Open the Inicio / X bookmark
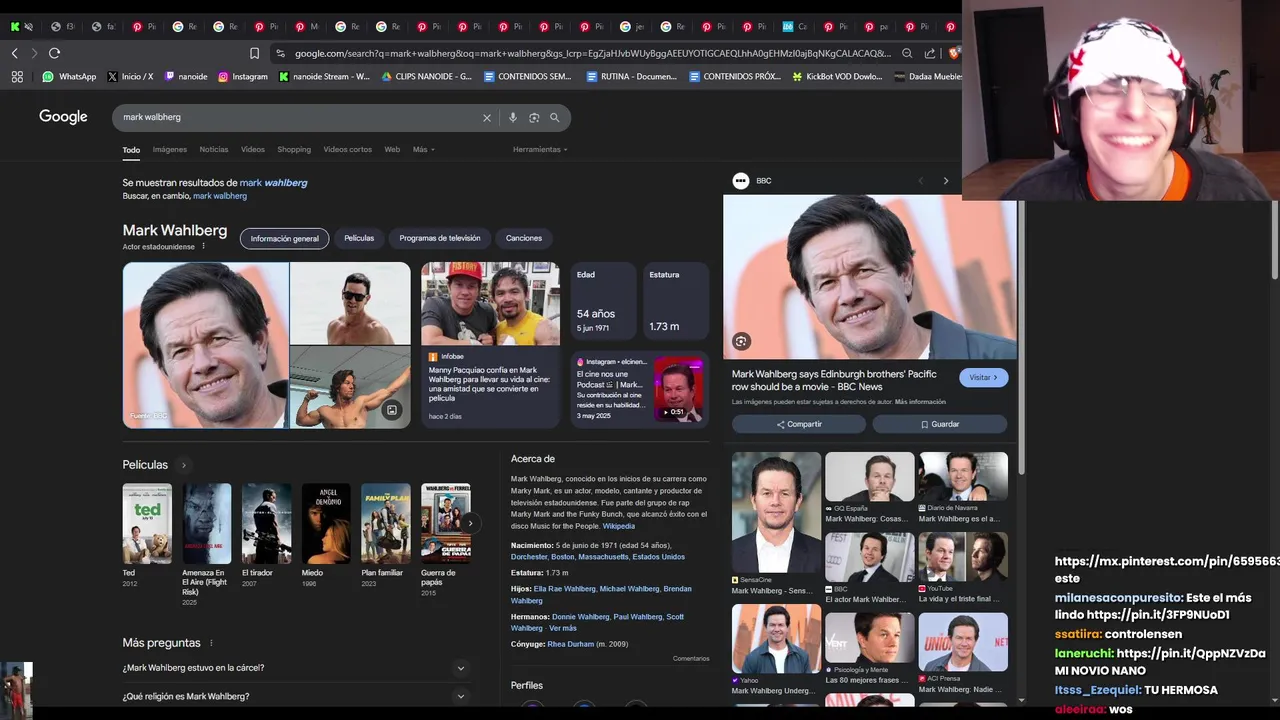The width and height of the screenshot is (1280, 720). tap(130, 76)
